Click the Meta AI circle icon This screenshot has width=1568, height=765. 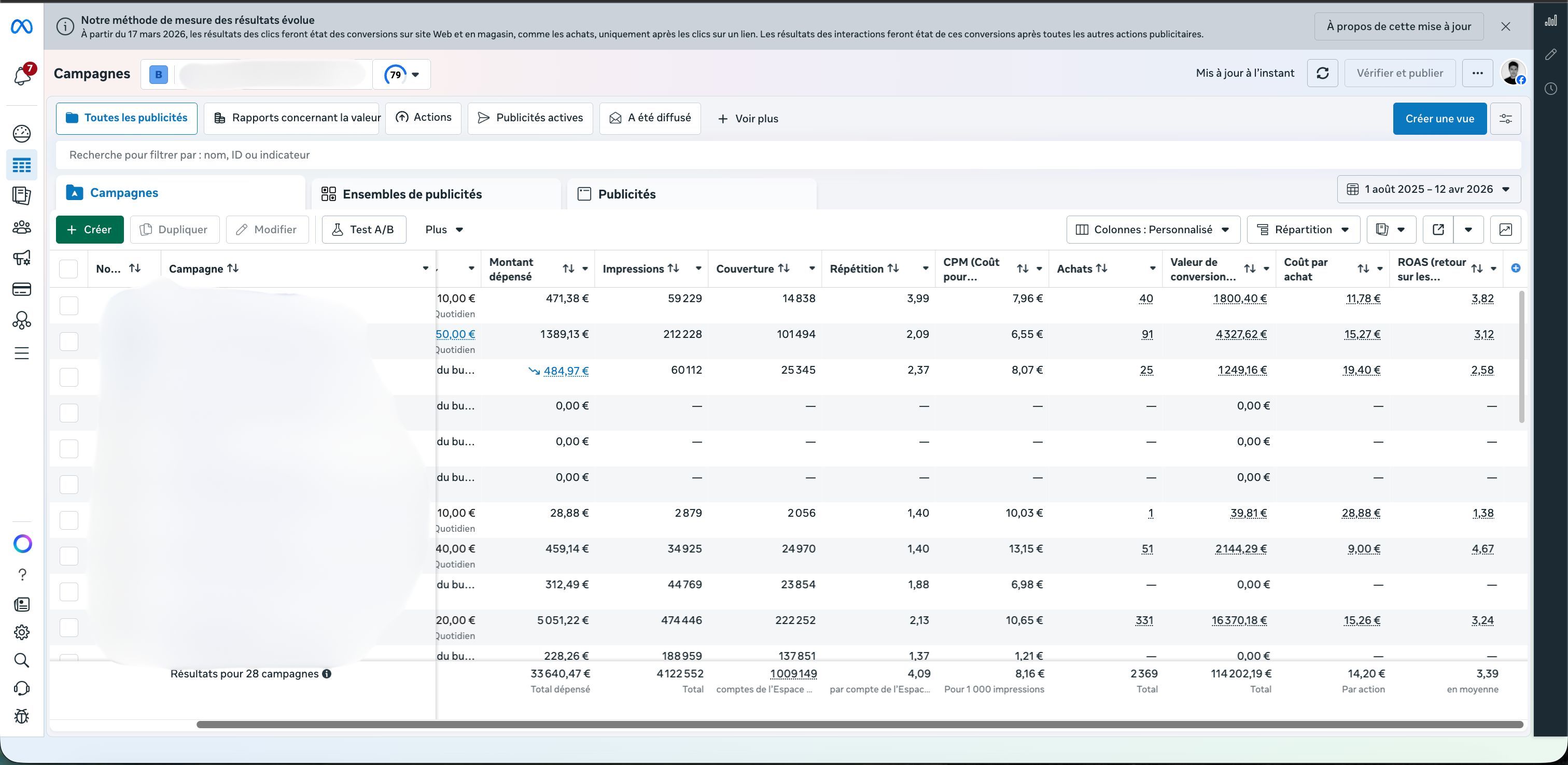point(22,544)
